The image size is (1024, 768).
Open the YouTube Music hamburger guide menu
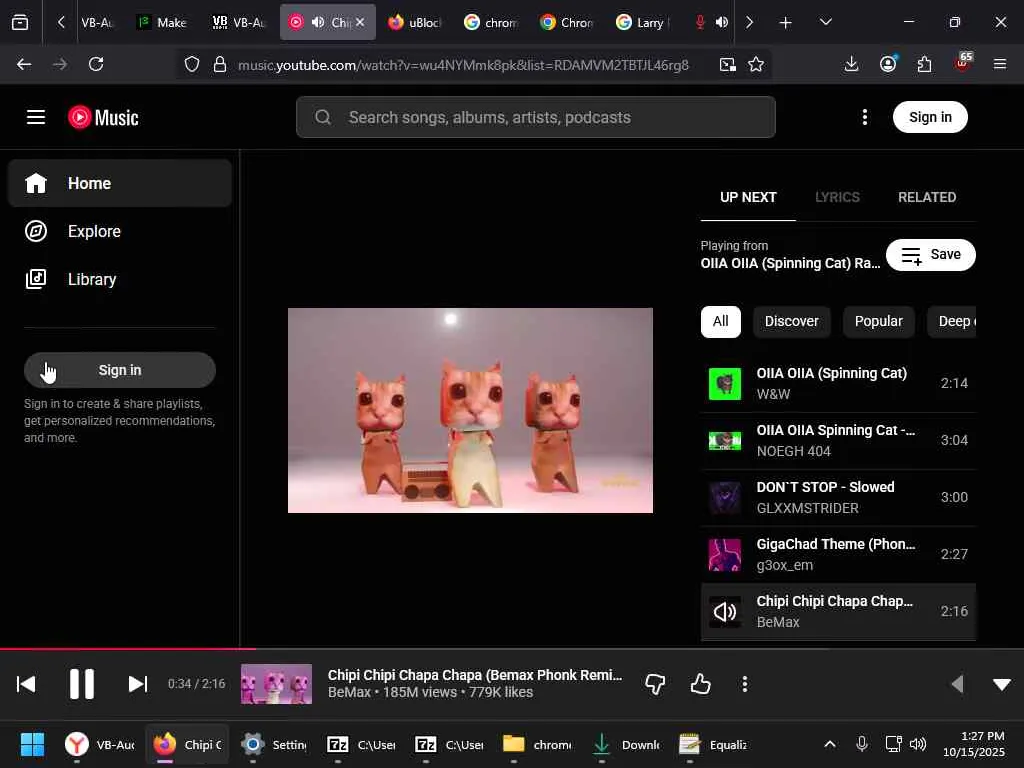(x=36, y=118)
